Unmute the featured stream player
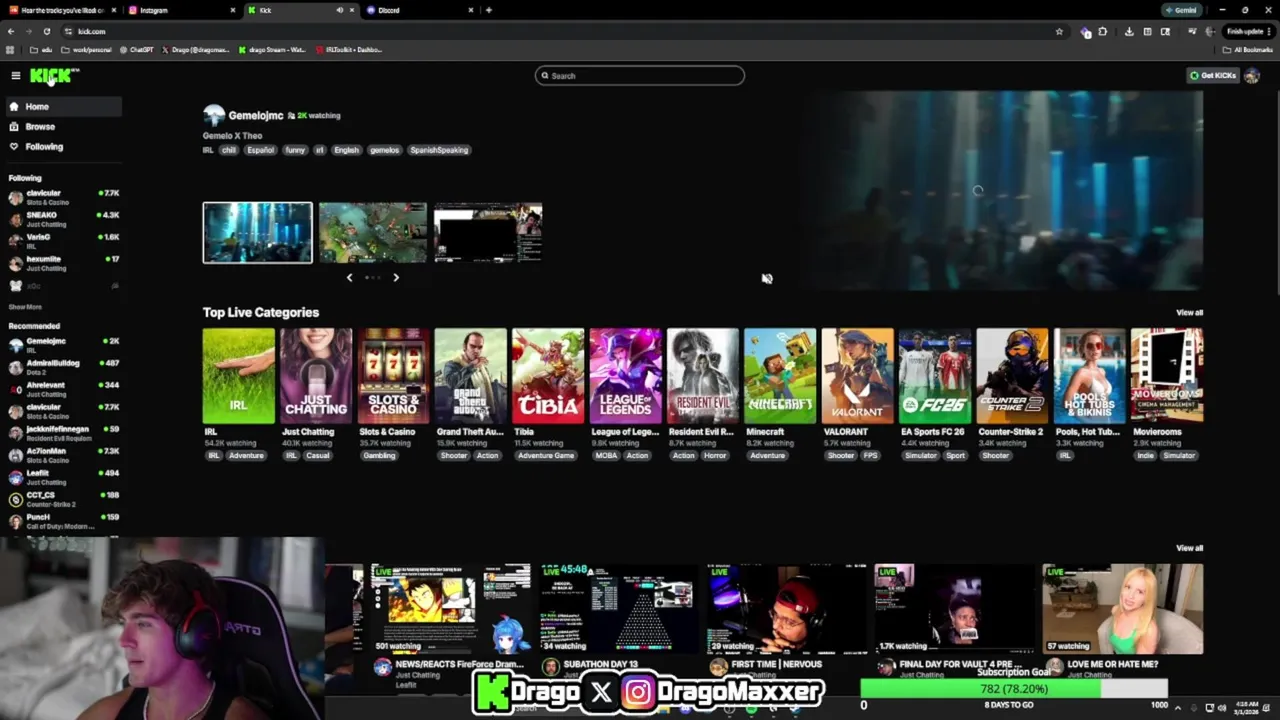Screen dimensions: 1280x720 click(767, 279)
